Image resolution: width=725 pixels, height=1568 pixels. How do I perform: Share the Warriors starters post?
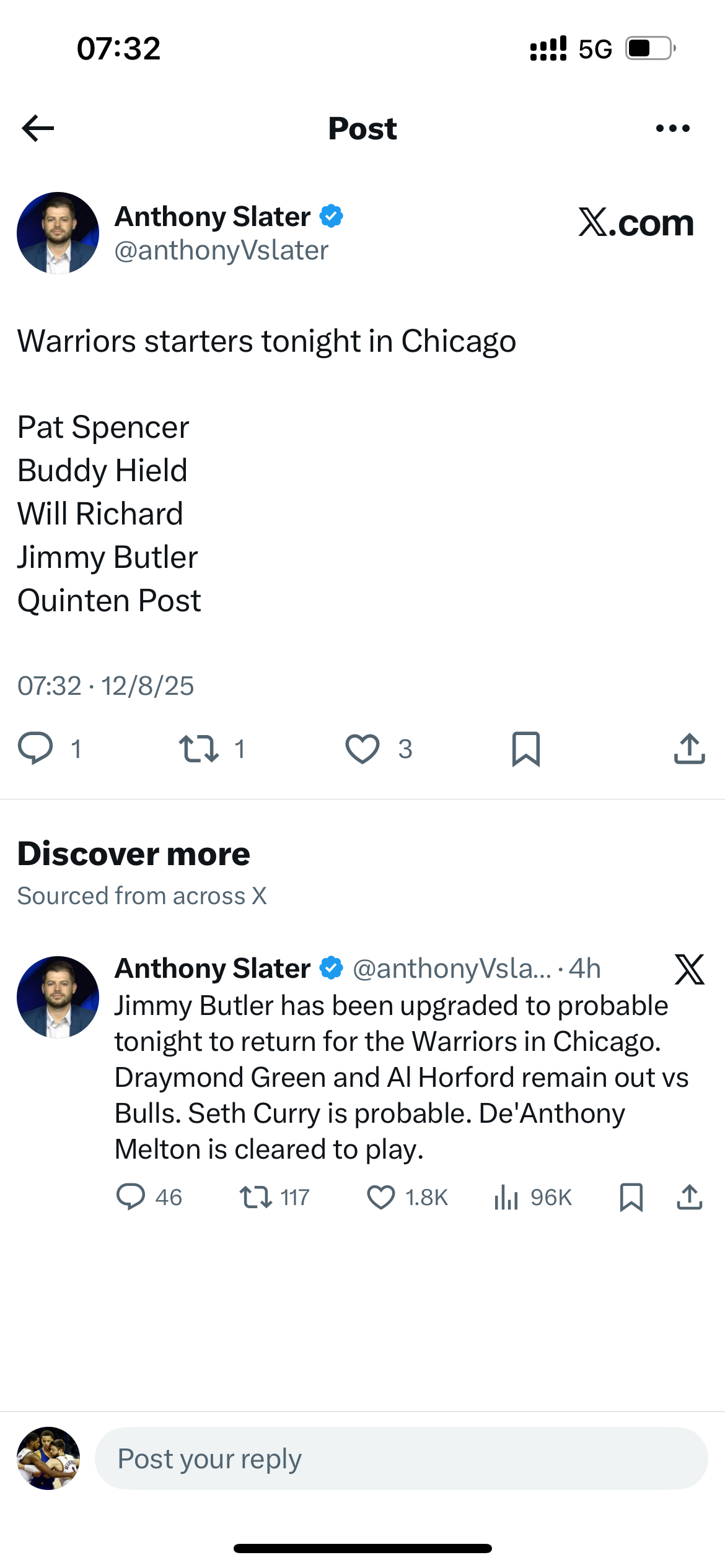pyautogui.click(x=689, y=748)
